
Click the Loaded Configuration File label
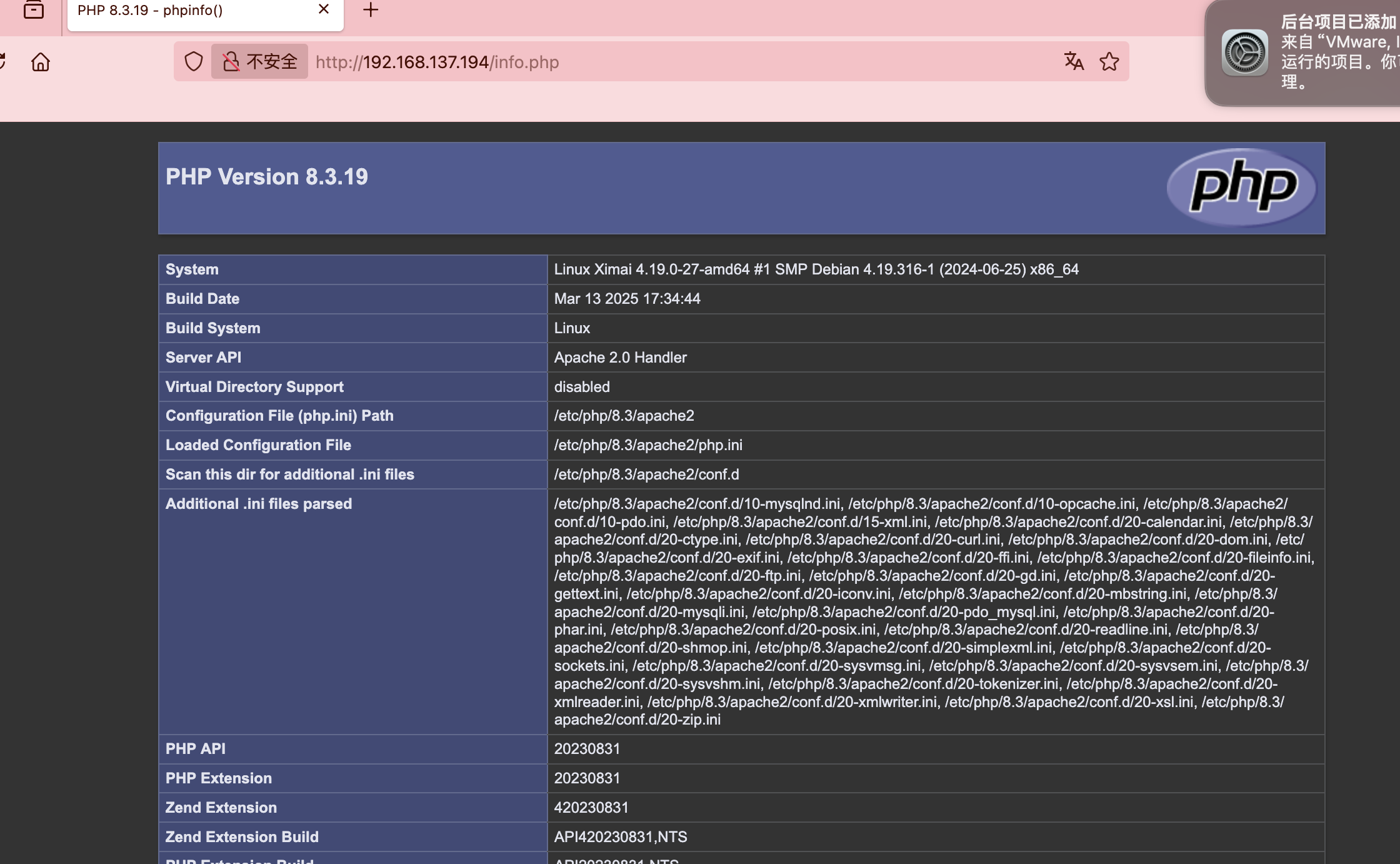(x=258, y=445)
